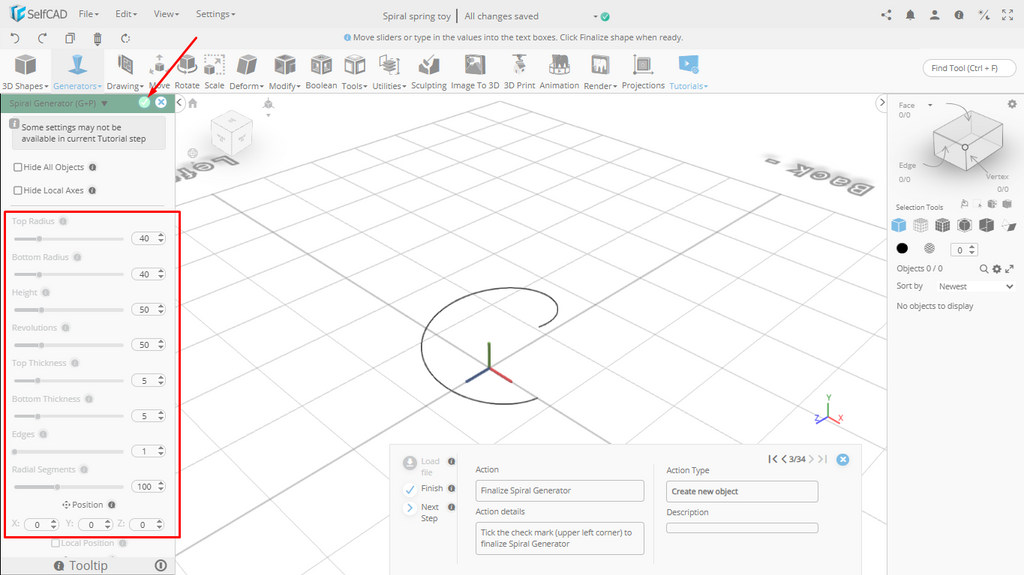Open the right panel settings gear
Image resolution: width=1024 pixels, height=575 pixels.
coord(1012,104)
